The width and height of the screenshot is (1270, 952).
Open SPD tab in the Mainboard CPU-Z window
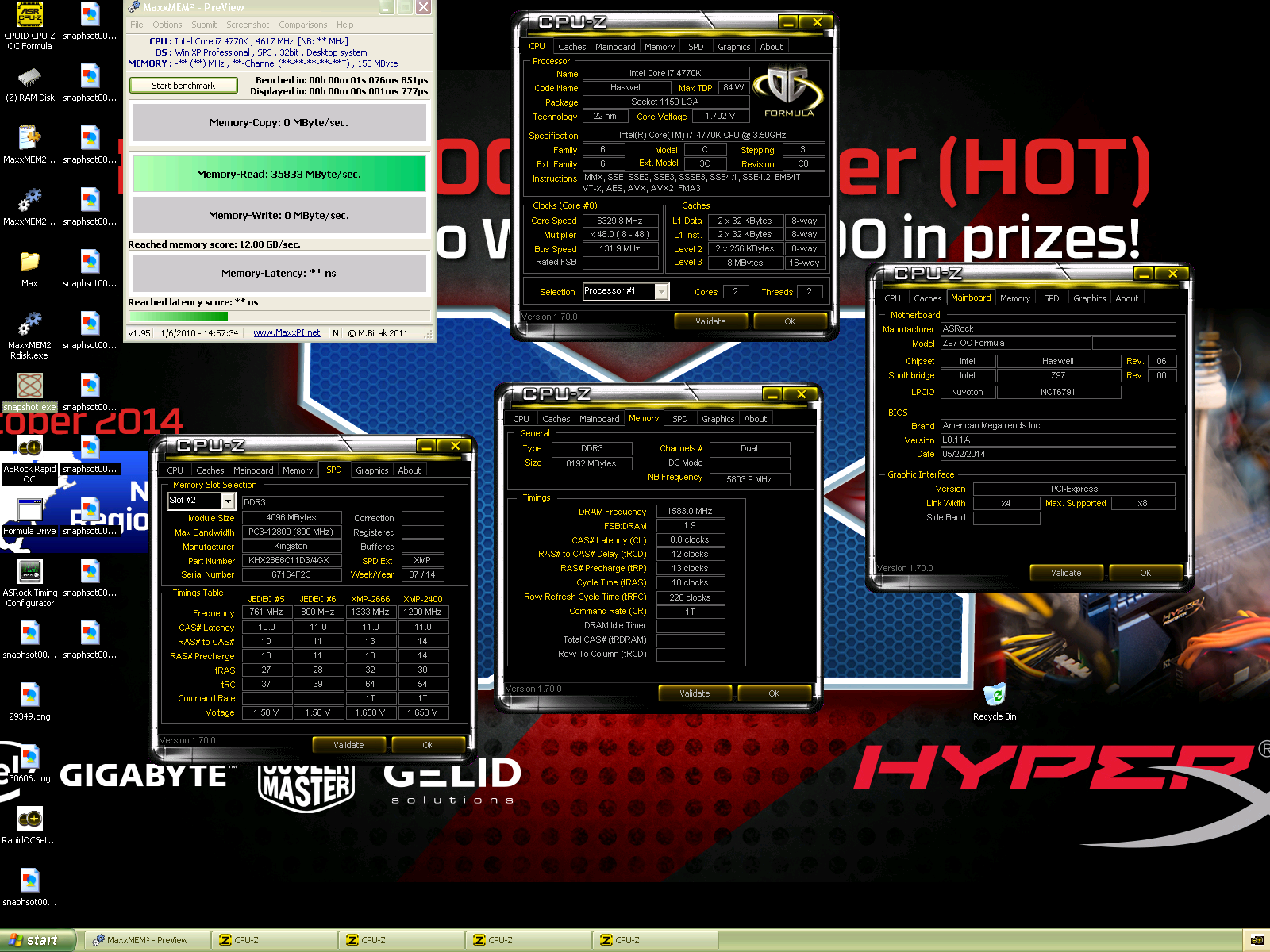pos(1051,298)
